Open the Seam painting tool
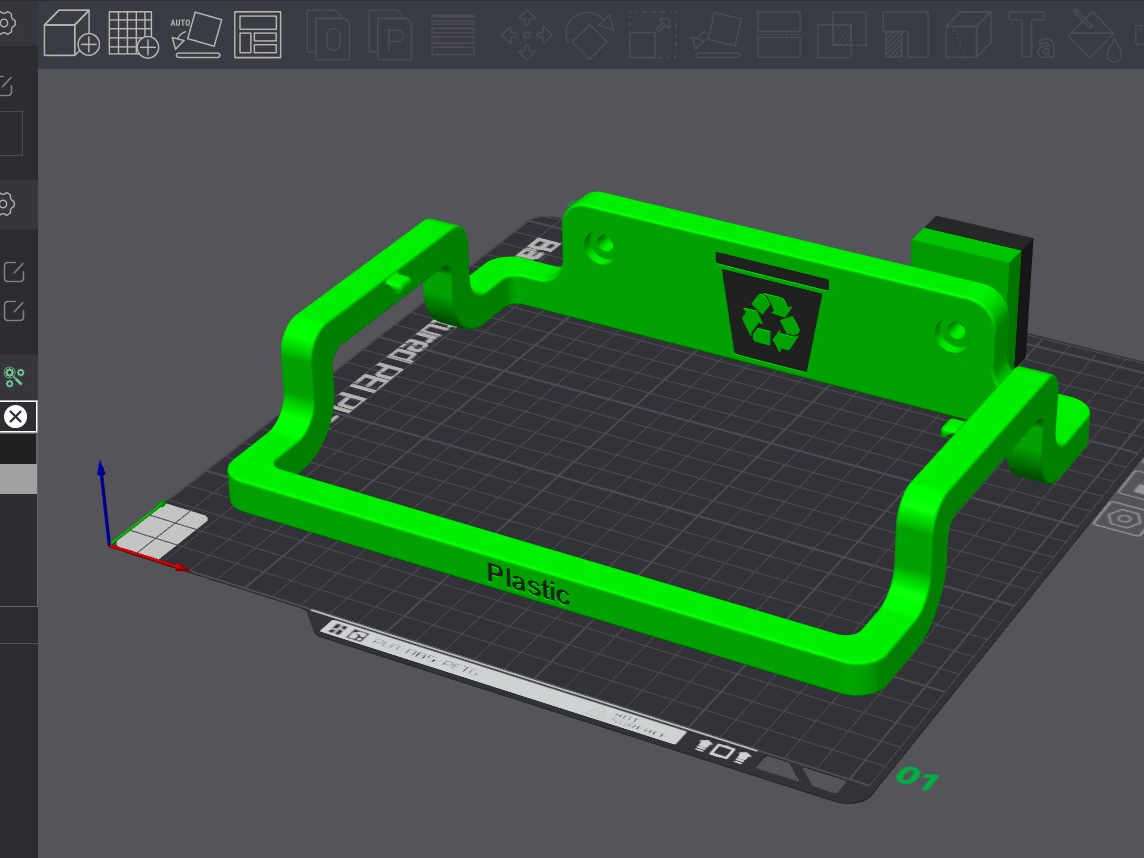 [968, 34]
